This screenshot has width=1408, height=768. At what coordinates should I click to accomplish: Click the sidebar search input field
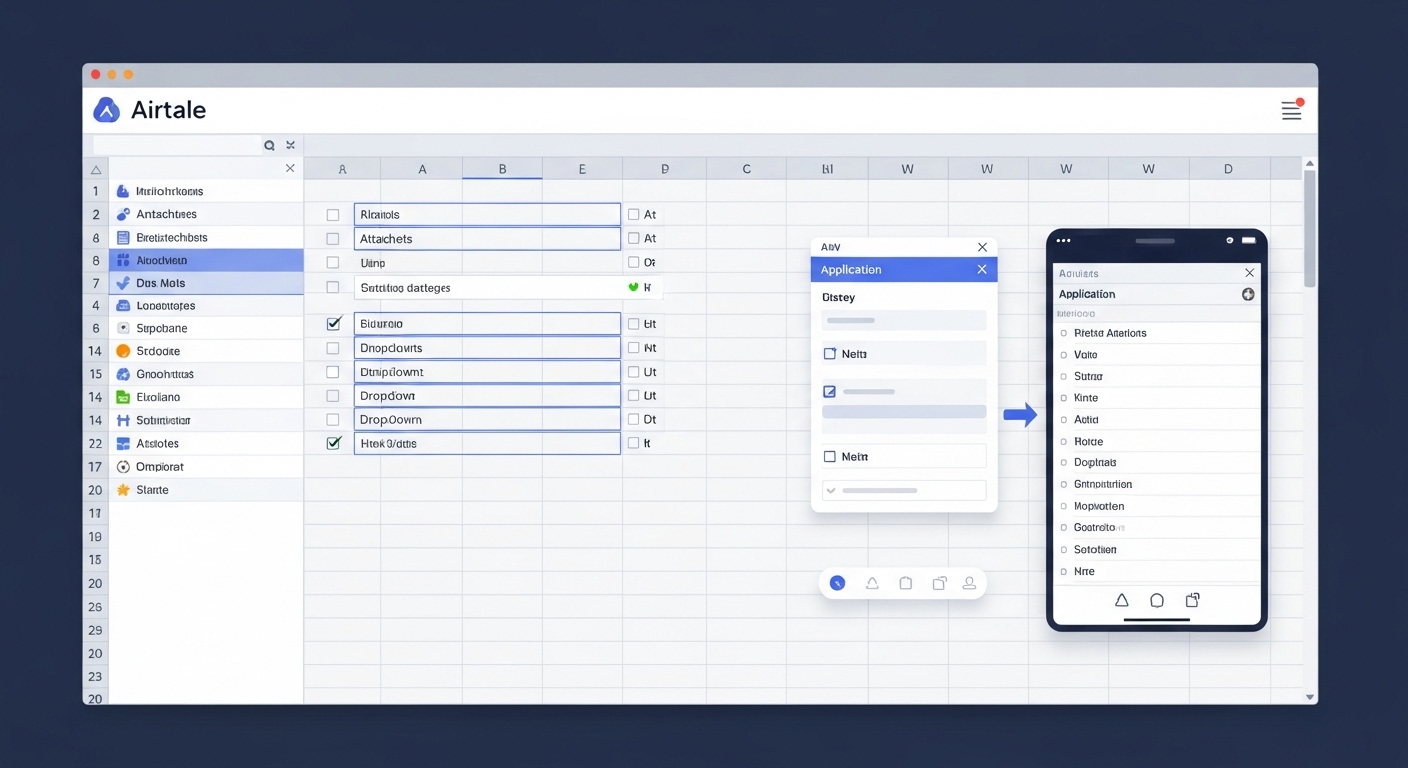coord(176,145)
